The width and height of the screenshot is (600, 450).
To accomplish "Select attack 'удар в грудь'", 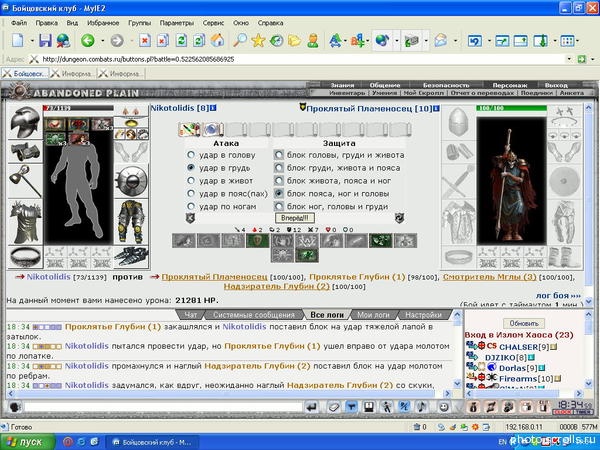I will pos(191,168).
